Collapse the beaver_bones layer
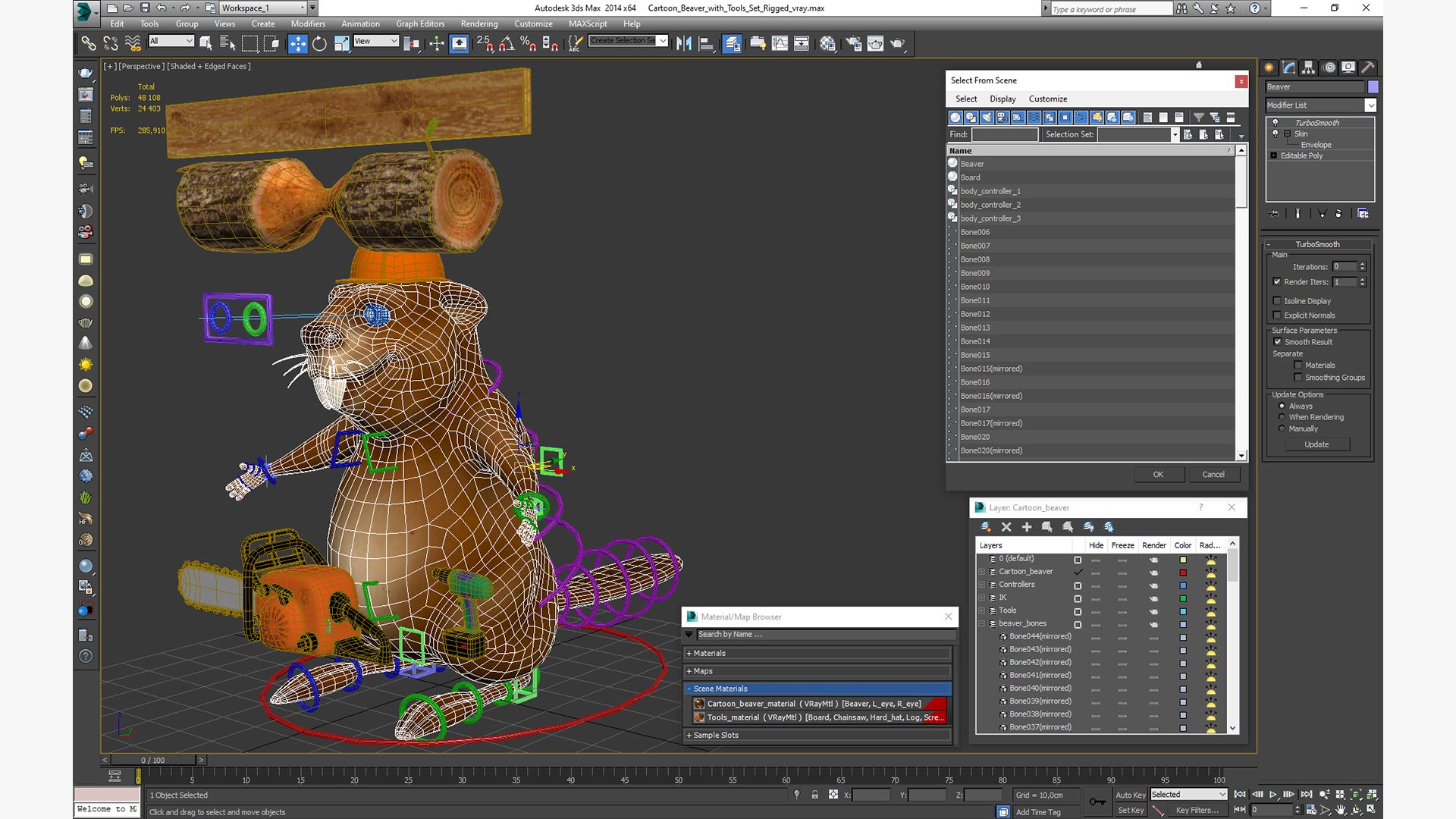This screenshot has width=1456, height=819. click(982, 623)
